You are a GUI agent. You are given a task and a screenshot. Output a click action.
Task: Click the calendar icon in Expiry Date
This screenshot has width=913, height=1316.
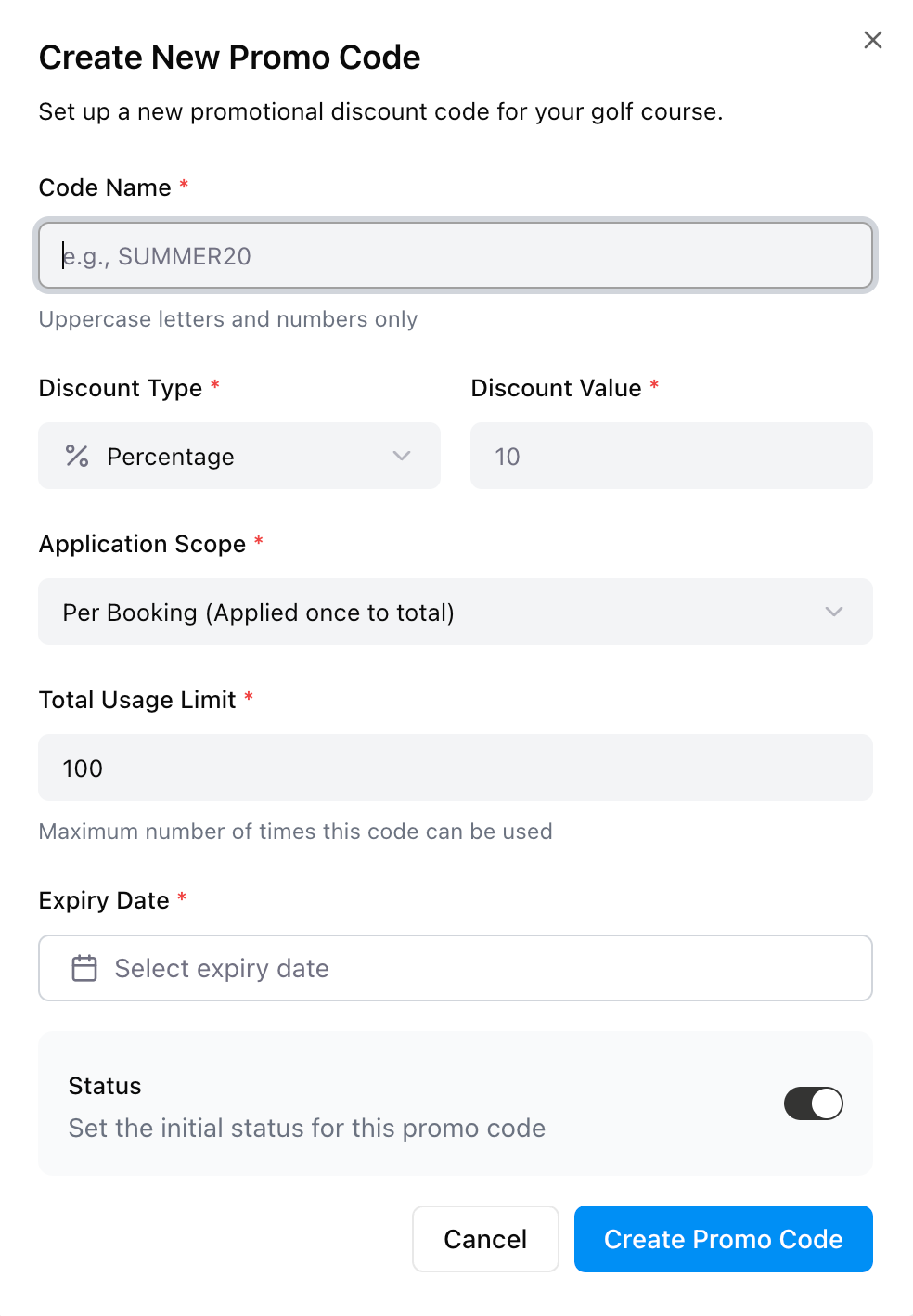pyautogui.click(x=84, y=968)
